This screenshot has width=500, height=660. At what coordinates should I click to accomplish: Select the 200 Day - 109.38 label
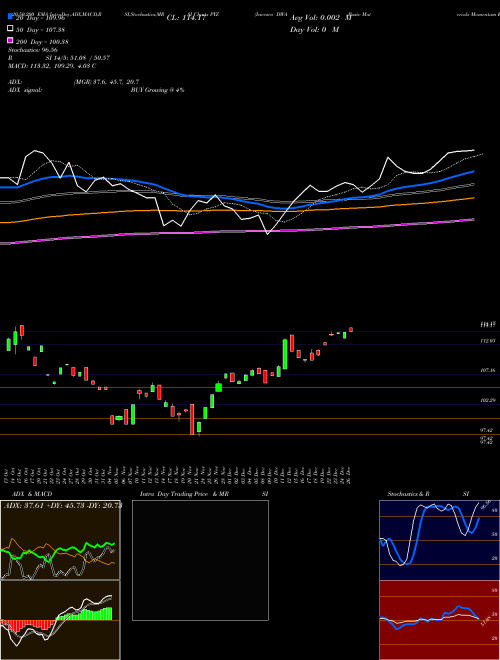tap(42, 42)
